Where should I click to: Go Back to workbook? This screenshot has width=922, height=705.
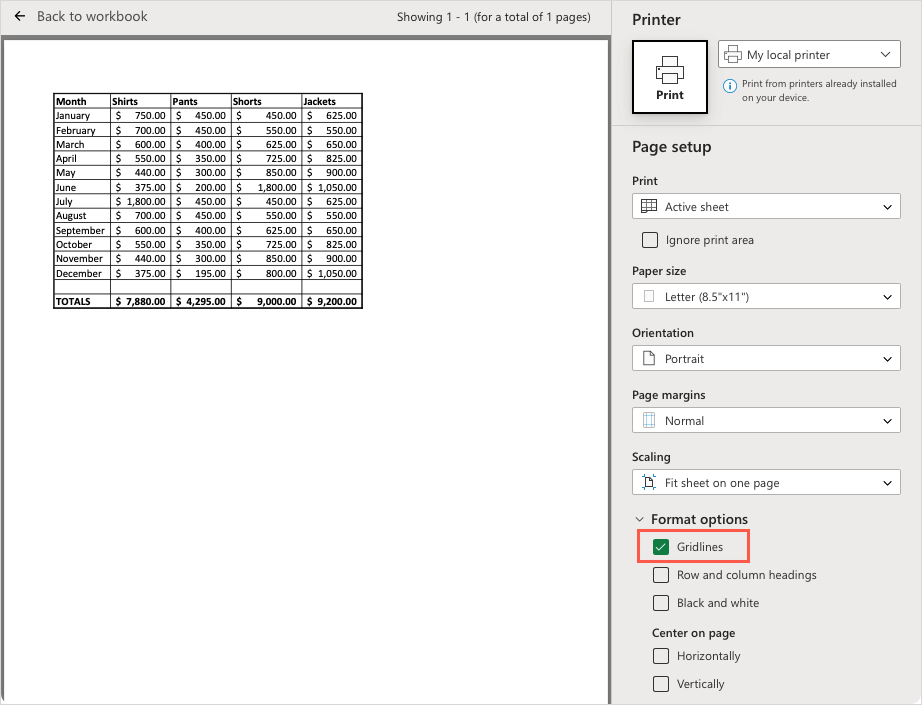click(x=91, y=17)
